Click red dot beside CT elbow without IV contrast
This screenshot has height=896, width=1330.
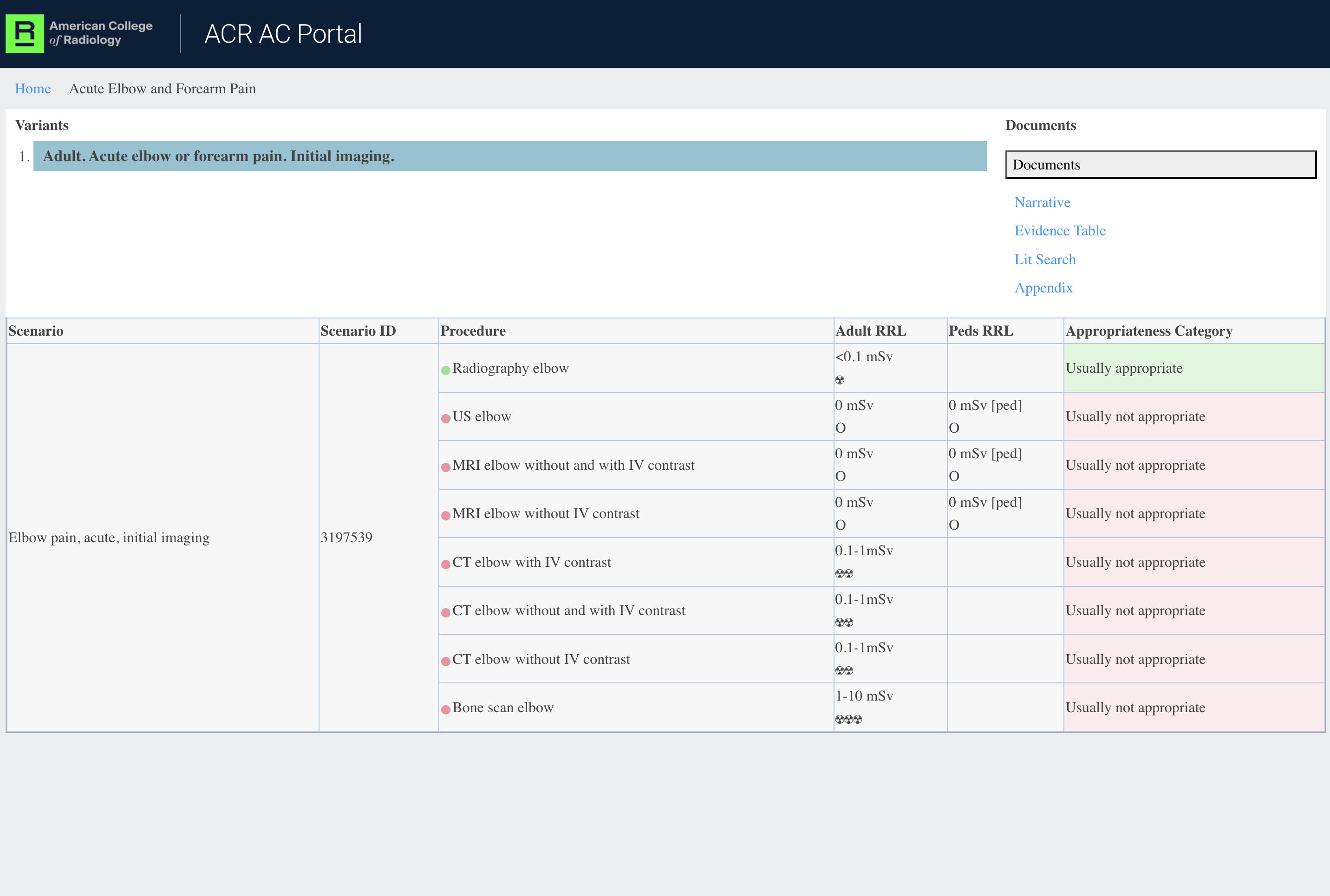(446, 661)
